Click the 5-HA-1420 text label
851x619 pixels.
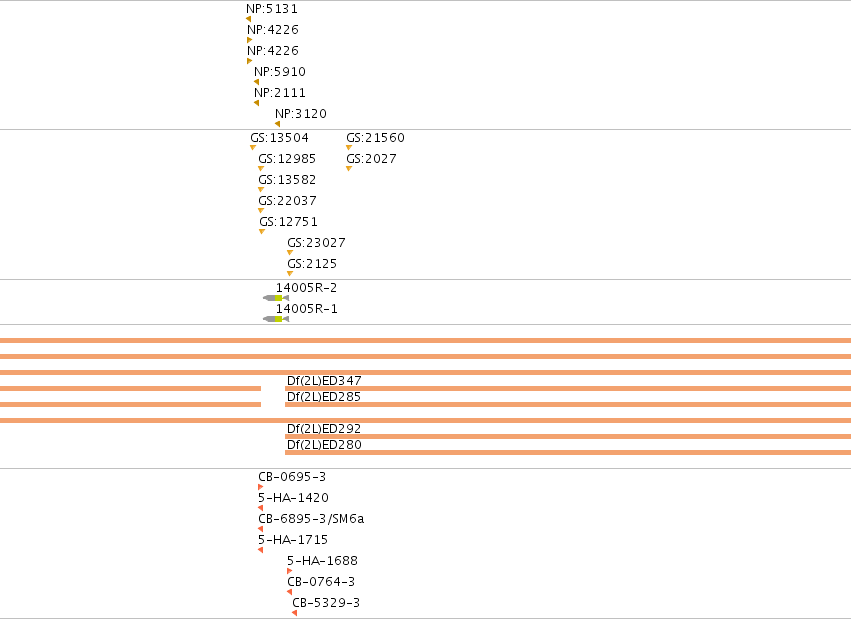[x=293, y=498]
